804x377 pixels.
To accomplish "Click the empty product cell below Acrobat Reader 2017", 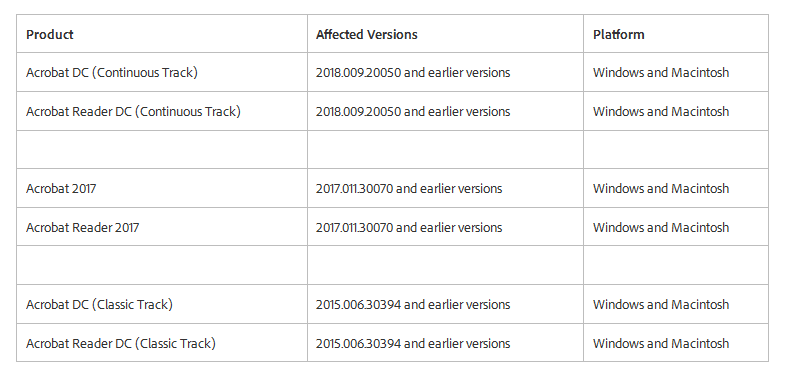I will 162,265.
